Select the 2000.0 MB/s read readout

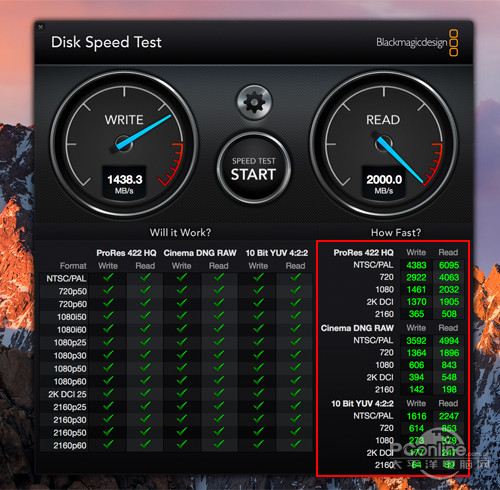[384, 183]
